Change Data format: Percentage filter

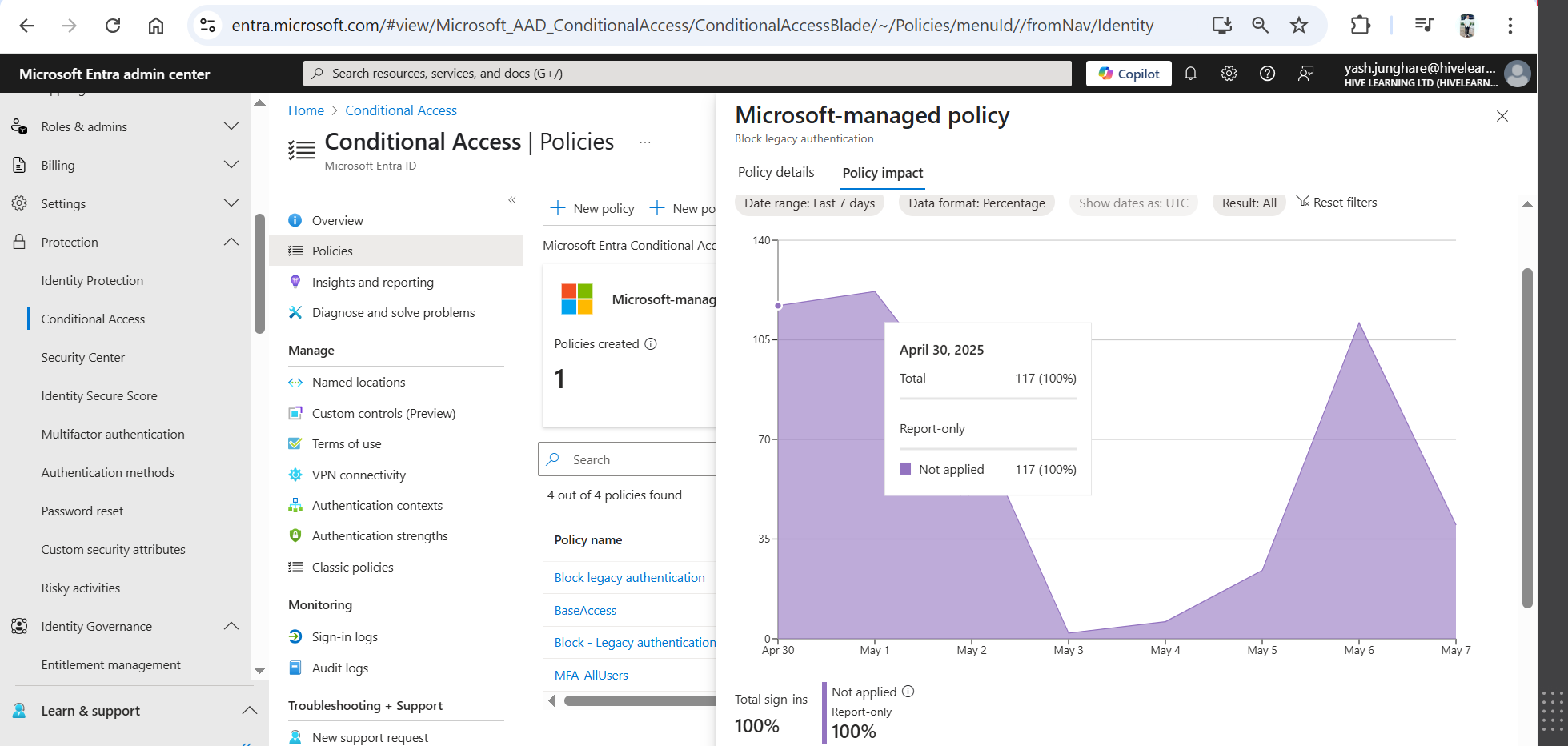pyautogui.click(x=976, y=203)
